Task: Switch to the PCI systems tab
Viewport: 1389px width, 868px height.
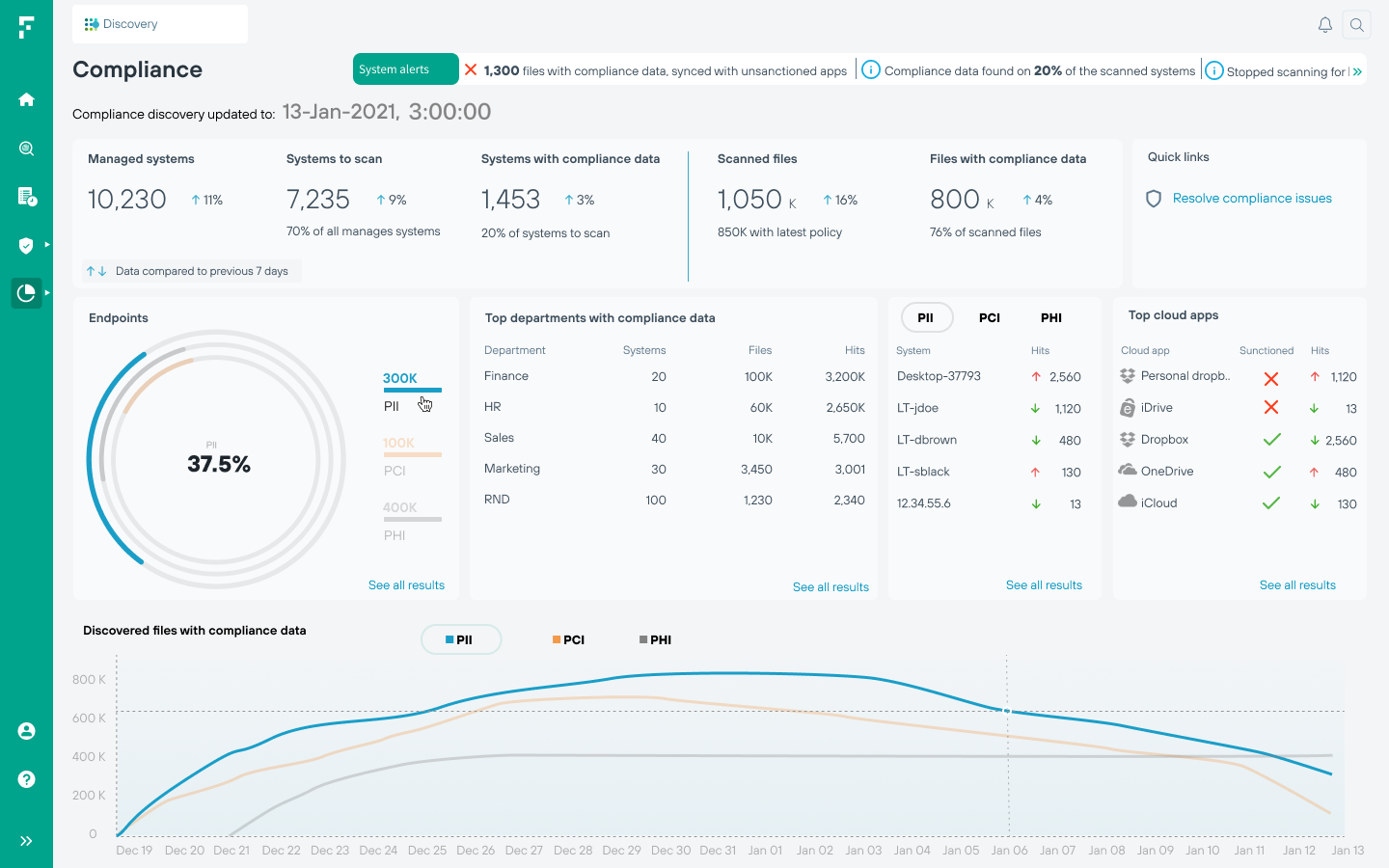Action: tap(990, 317)
